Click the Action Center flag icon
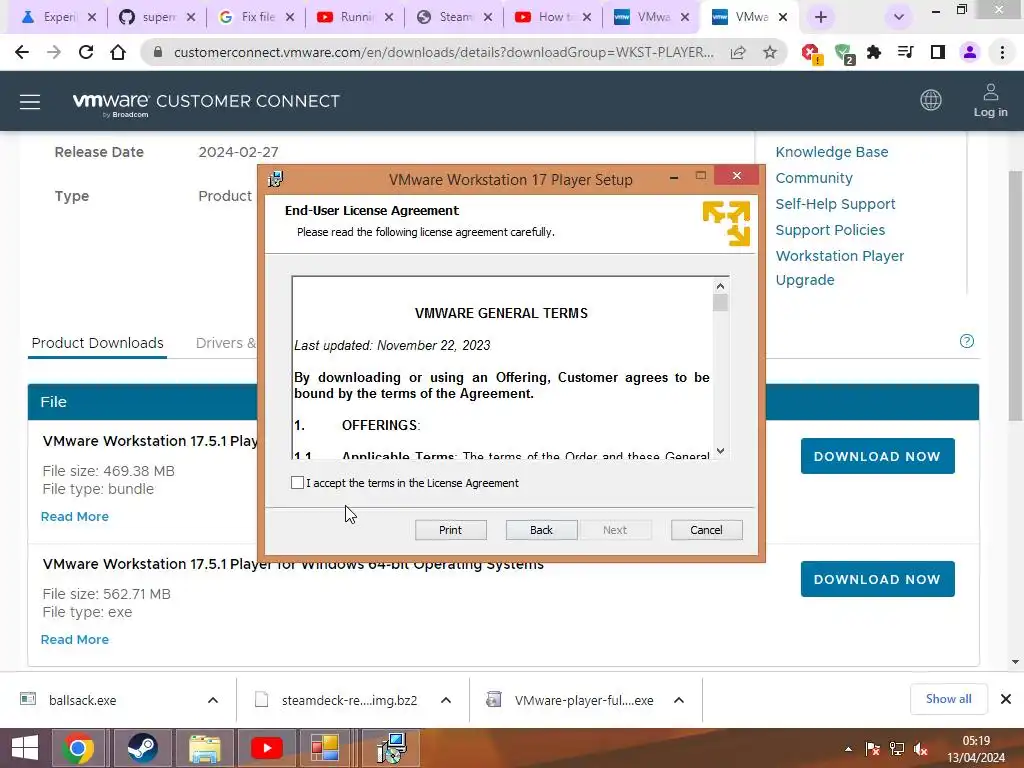 point(872,749)
